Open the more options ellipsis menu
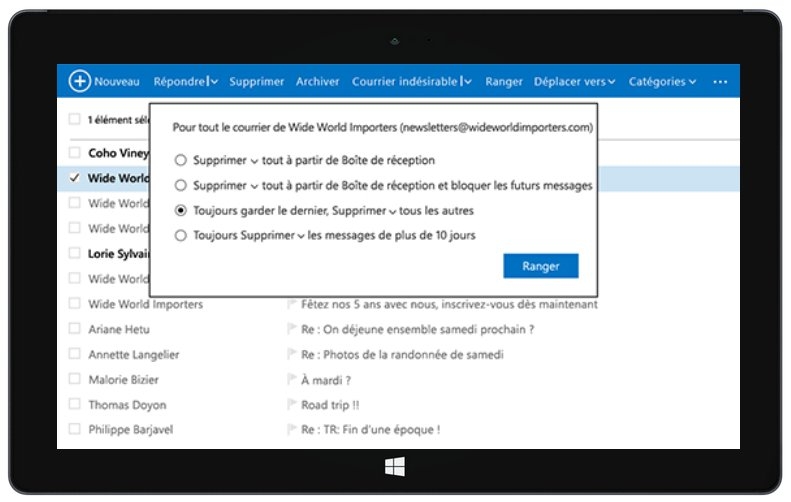The height and width of the screenshot is (502, 791). point(720,82)
